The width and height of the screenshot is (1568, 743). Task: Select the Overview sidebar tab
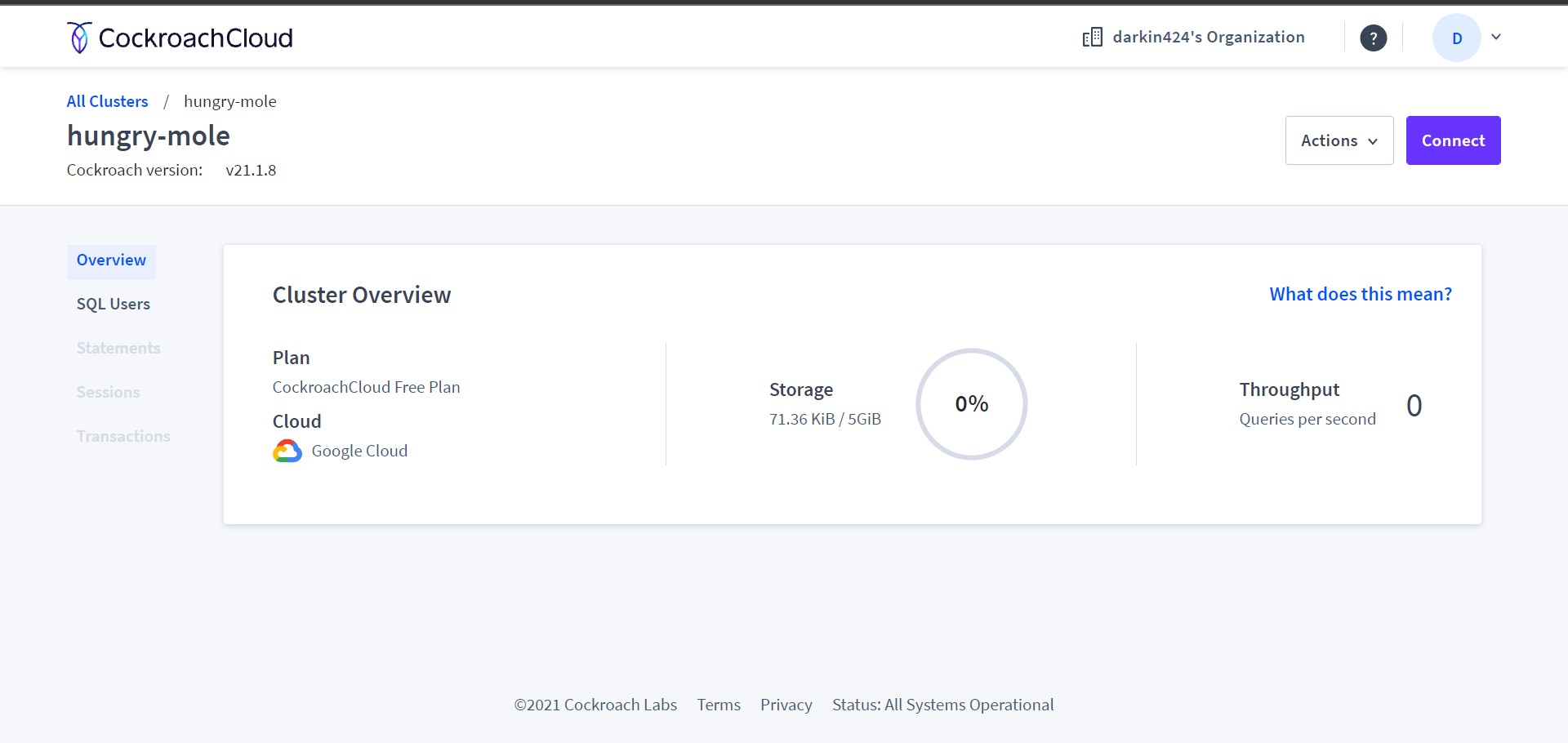pos(111,260)
